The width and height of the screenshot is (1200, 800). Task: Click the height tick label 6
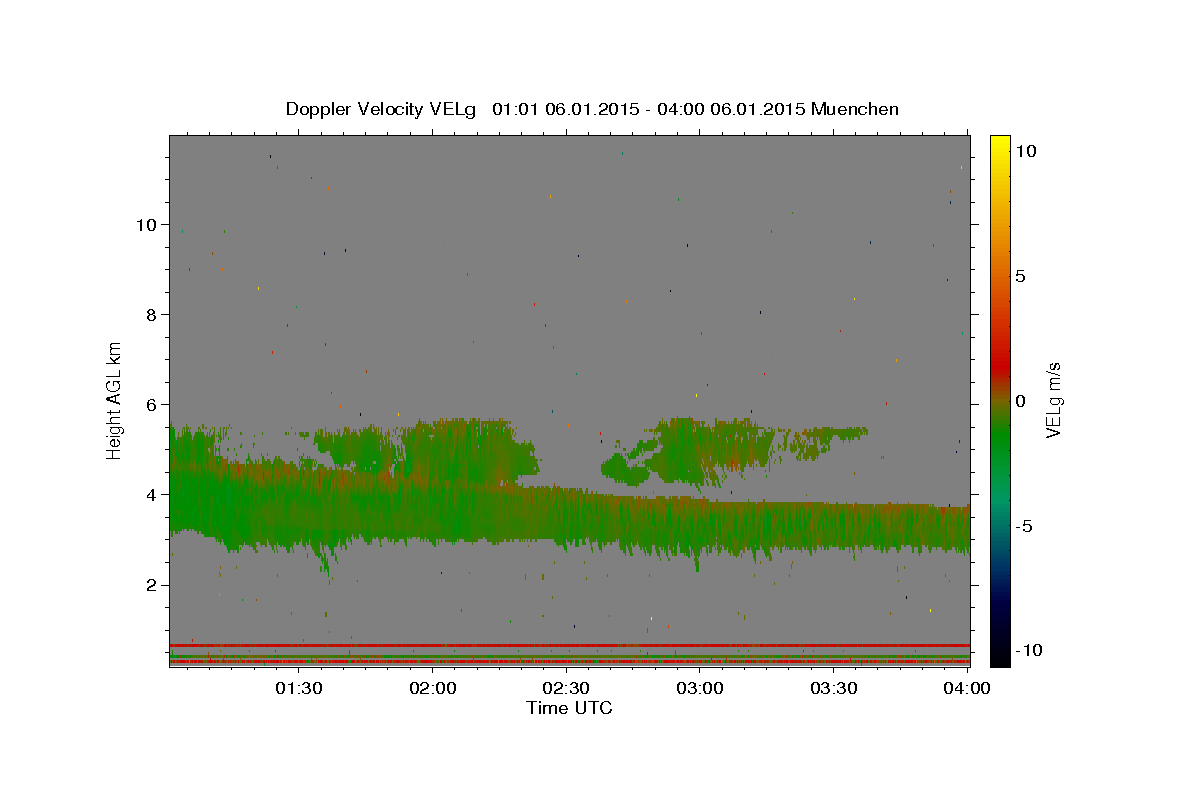(151, 404)
